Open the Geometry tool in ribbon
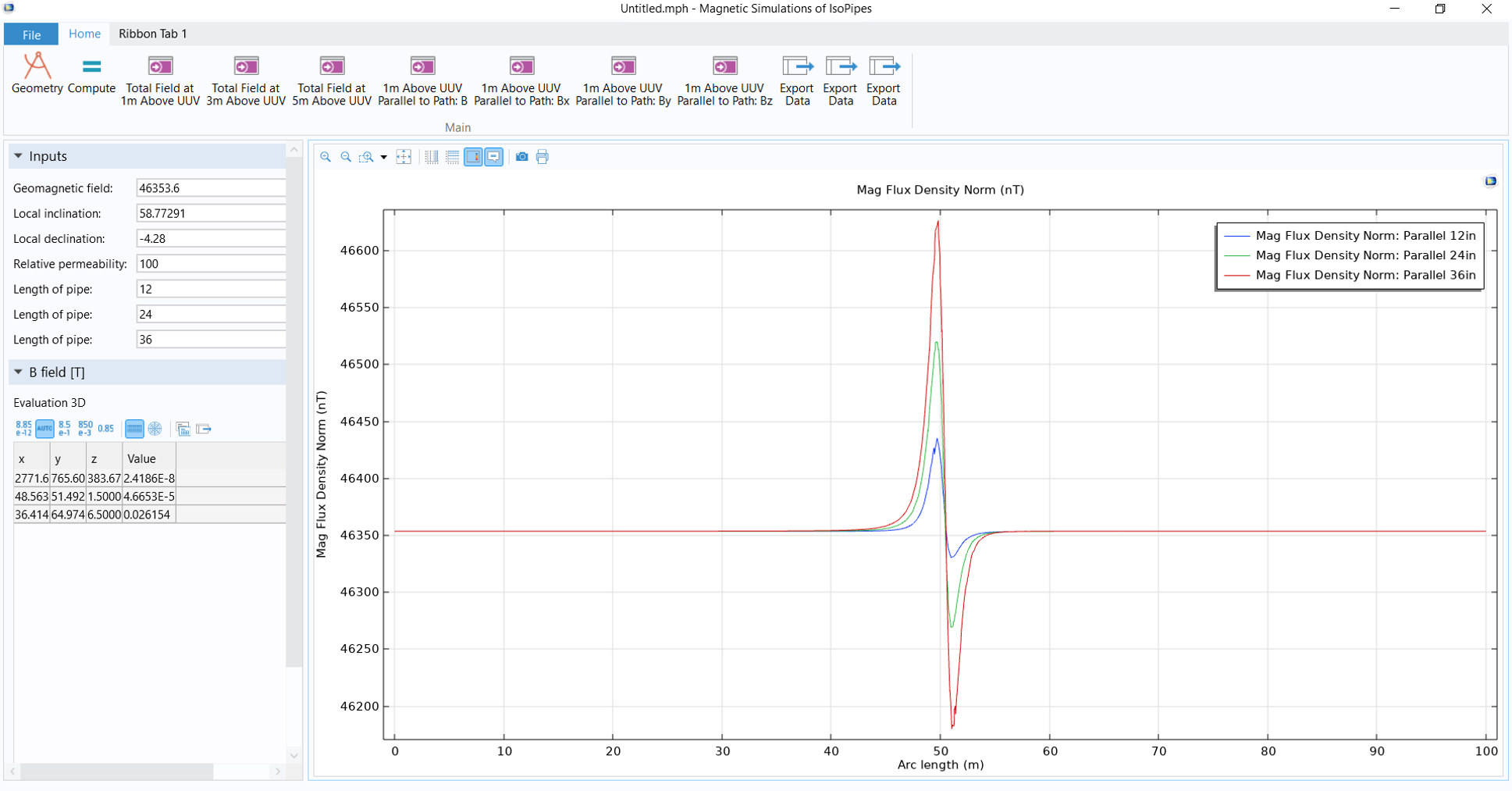 (37, 76)
